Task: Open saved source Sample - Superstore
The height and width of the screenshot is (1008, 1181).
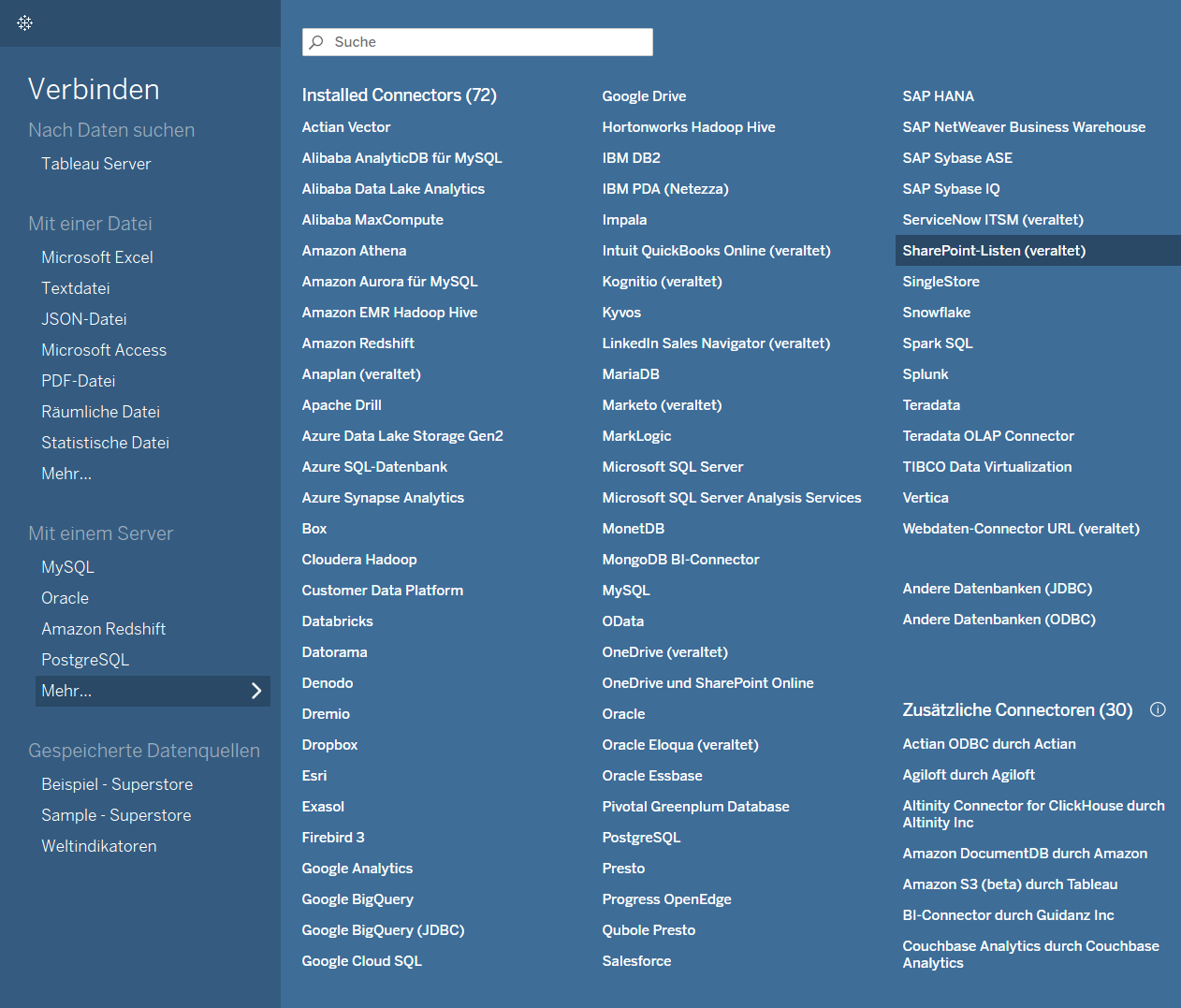Action: click(x=116, y=815)
